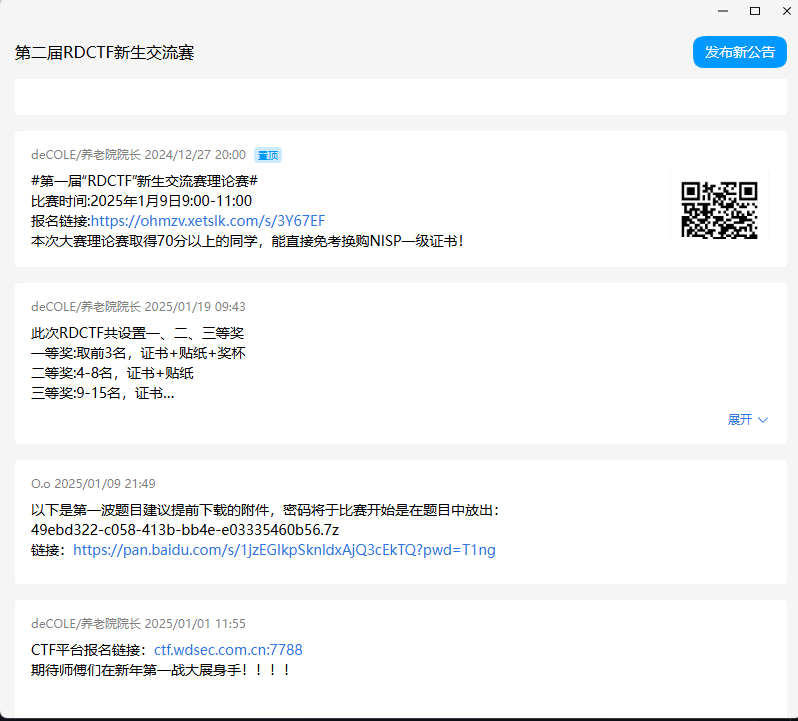The width and height of the screenshot is (798, 721).
Task: Click the blue 置顶 pinned tag
Action: tap(268, 155)
